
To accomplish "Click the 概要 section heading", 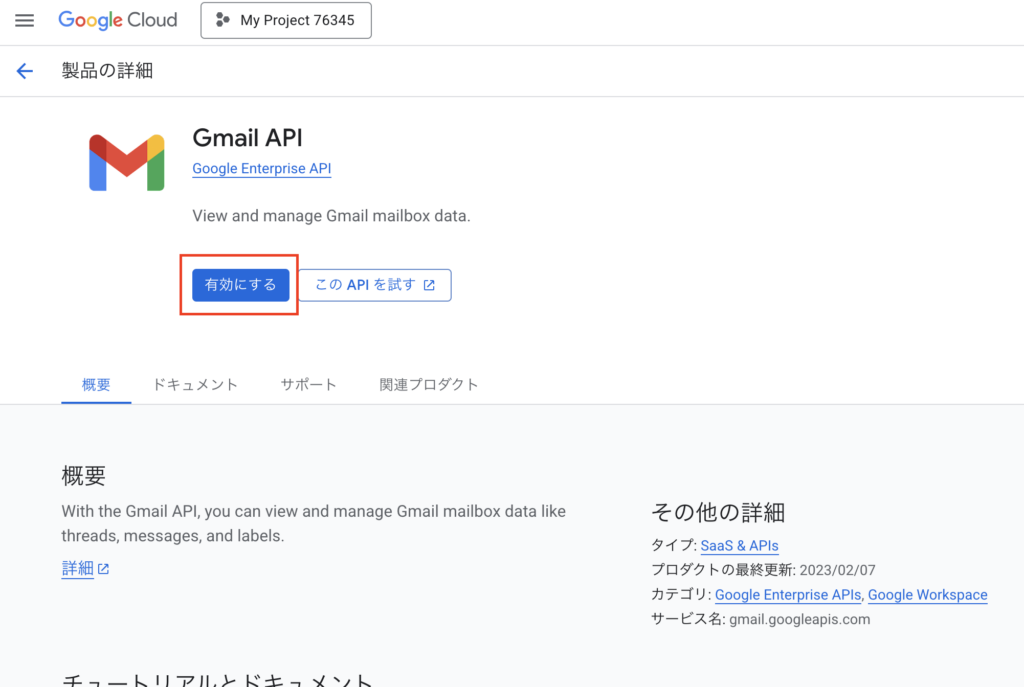I will pos(84,475).
